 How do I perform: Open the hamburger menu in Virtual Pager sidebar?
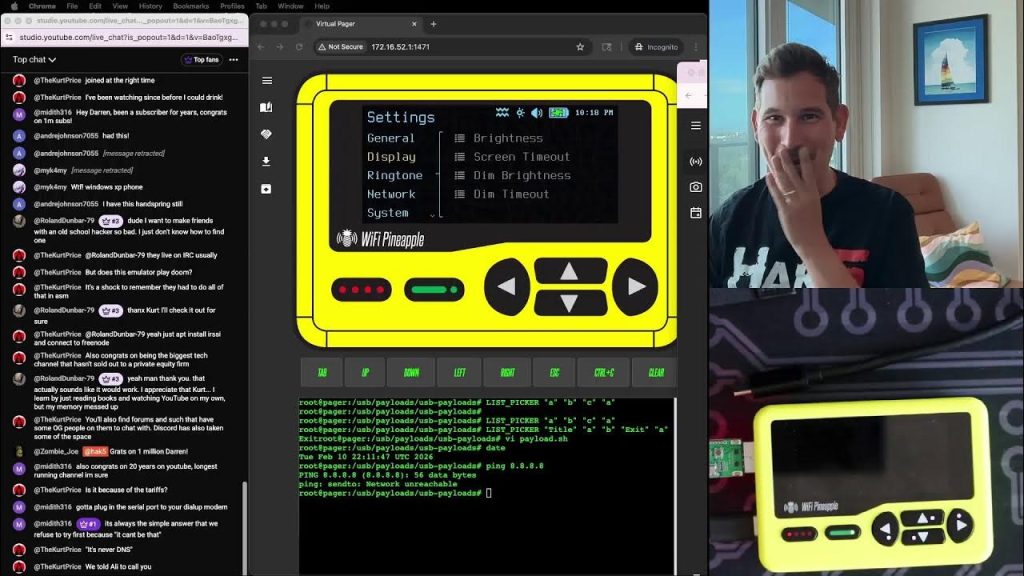point(267,80)
